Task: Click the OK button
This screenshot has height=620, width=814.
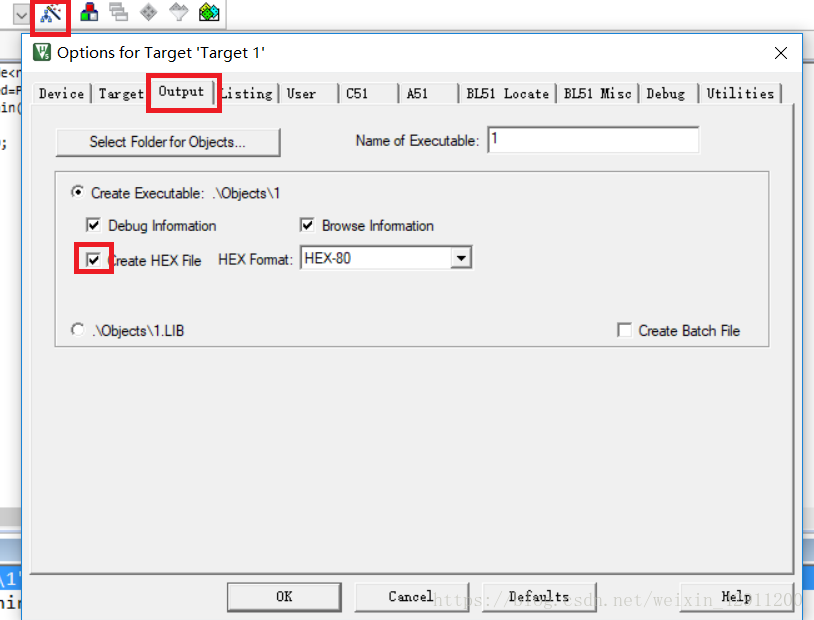Action: [284, 597]
